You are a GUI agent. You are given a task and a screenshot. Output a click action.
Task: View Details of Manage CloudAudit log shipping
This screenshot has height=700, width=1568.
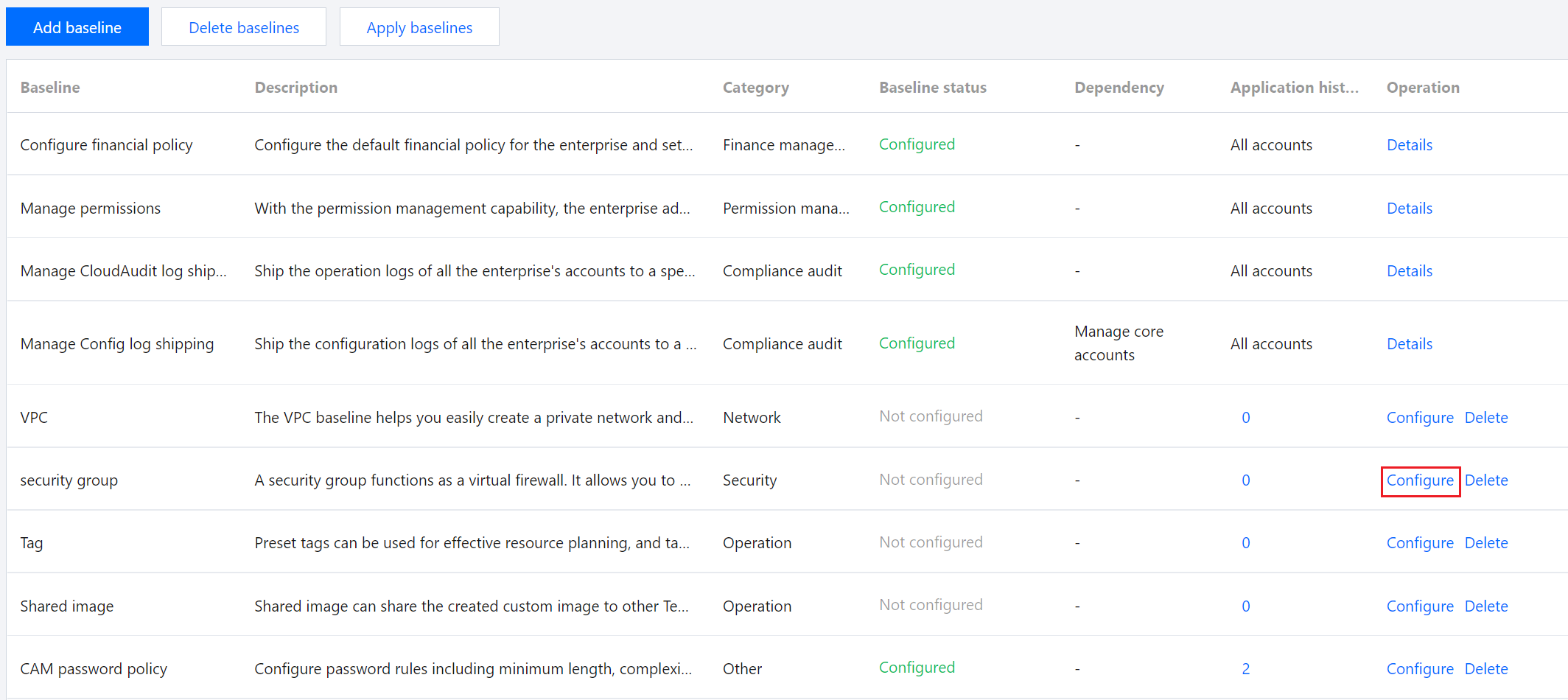tap(1409, 271)
